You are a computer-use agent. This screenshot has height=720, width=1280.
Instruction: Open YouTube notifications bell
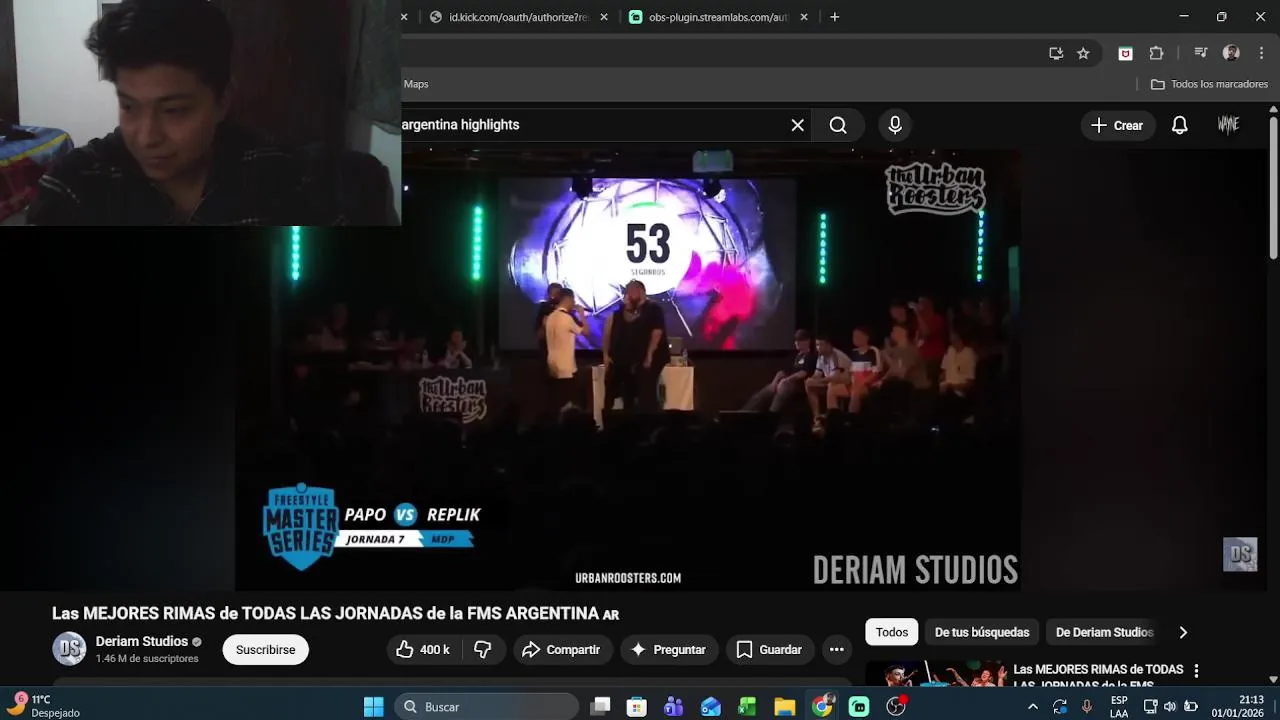[x=1180, y=125]
